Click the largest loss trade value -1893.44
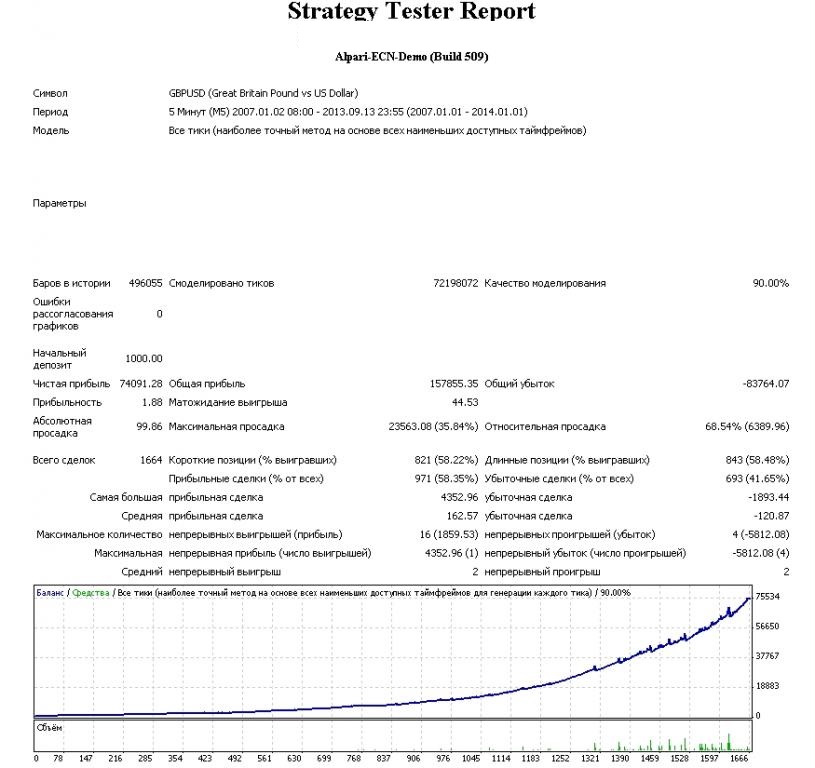 (768, 497)
